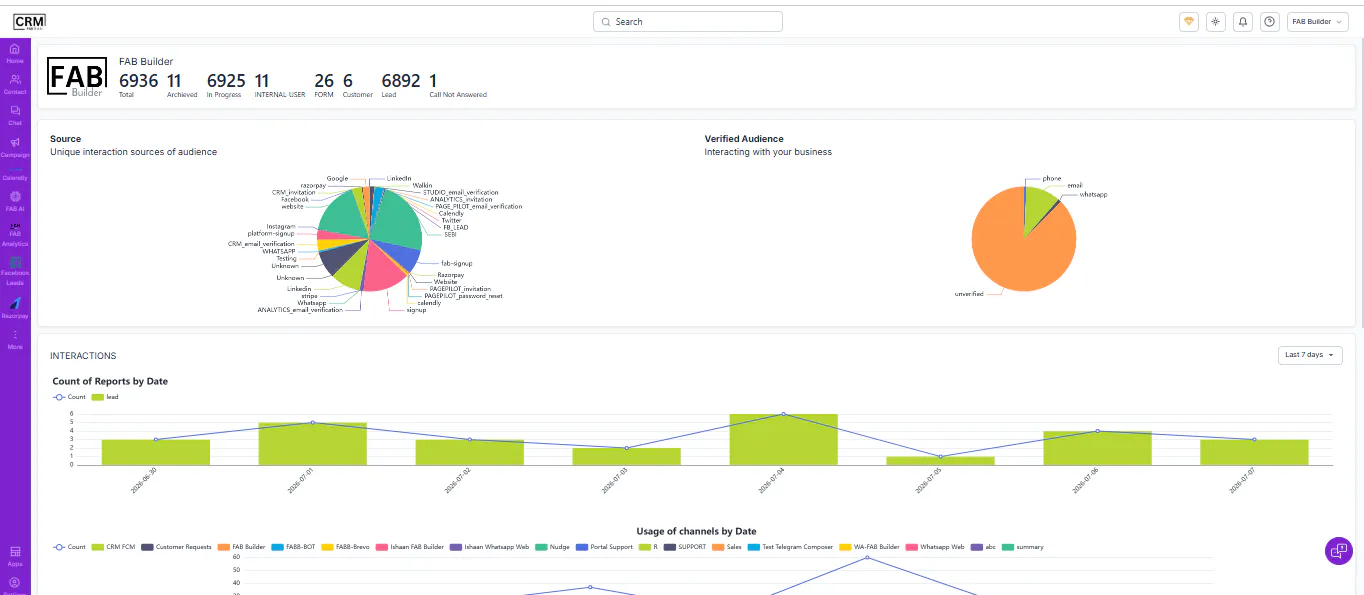Toggle the theme brightness icon
This screenshot has height=595, width=1364.
[1216, 21]
